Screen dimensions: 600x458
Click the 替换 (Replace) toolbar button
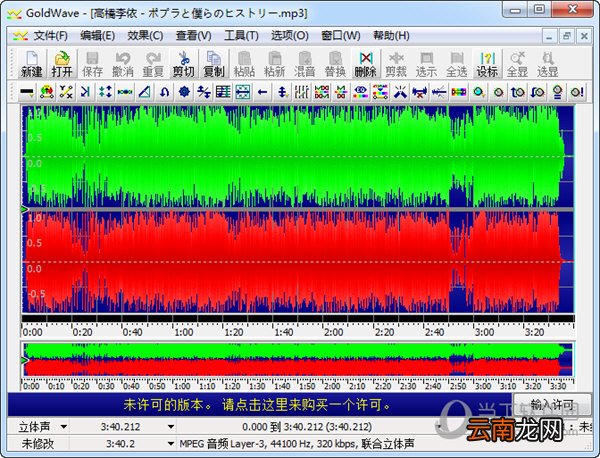coord(335,64)
